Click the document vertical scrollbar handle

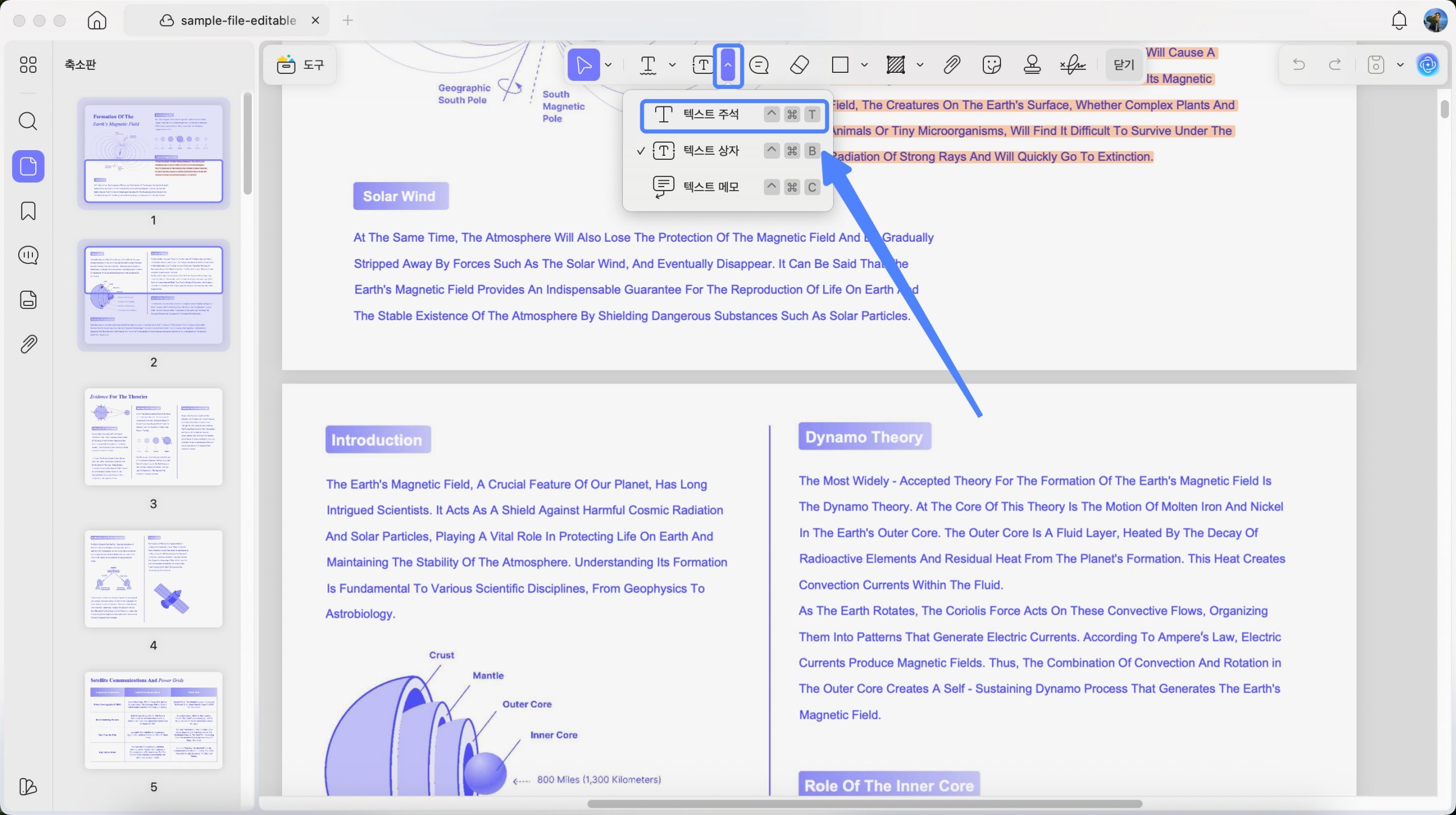click(1445, 109)
